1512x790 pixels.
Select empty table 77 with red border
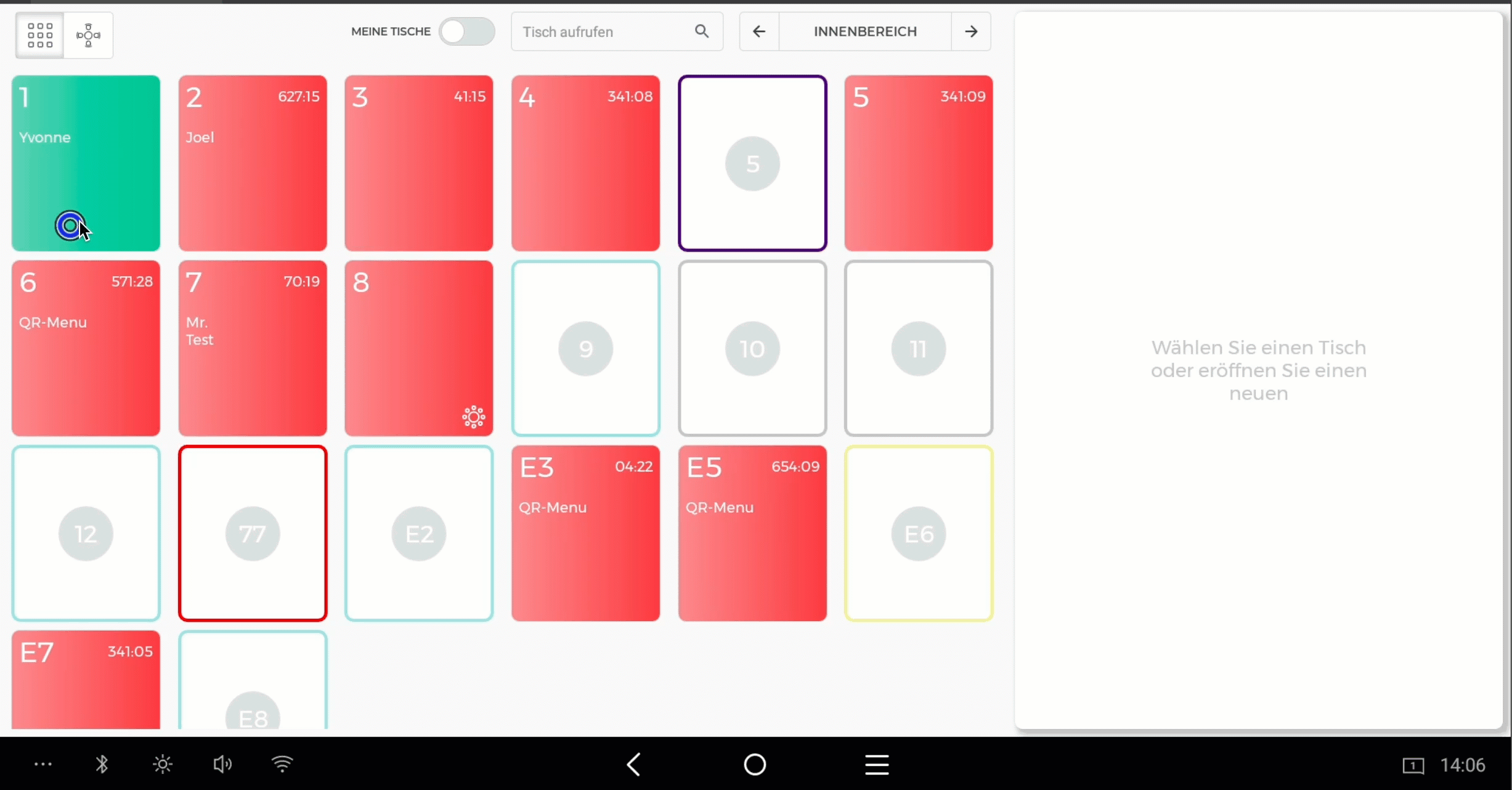tap(253, 533)
